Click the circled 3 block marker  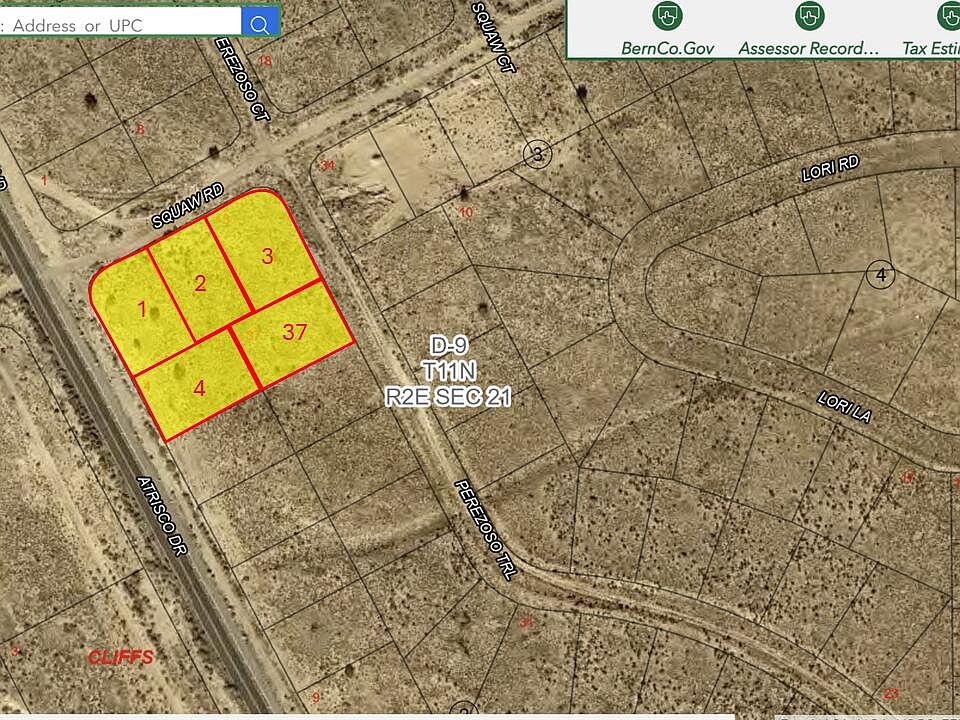point(538,154)
